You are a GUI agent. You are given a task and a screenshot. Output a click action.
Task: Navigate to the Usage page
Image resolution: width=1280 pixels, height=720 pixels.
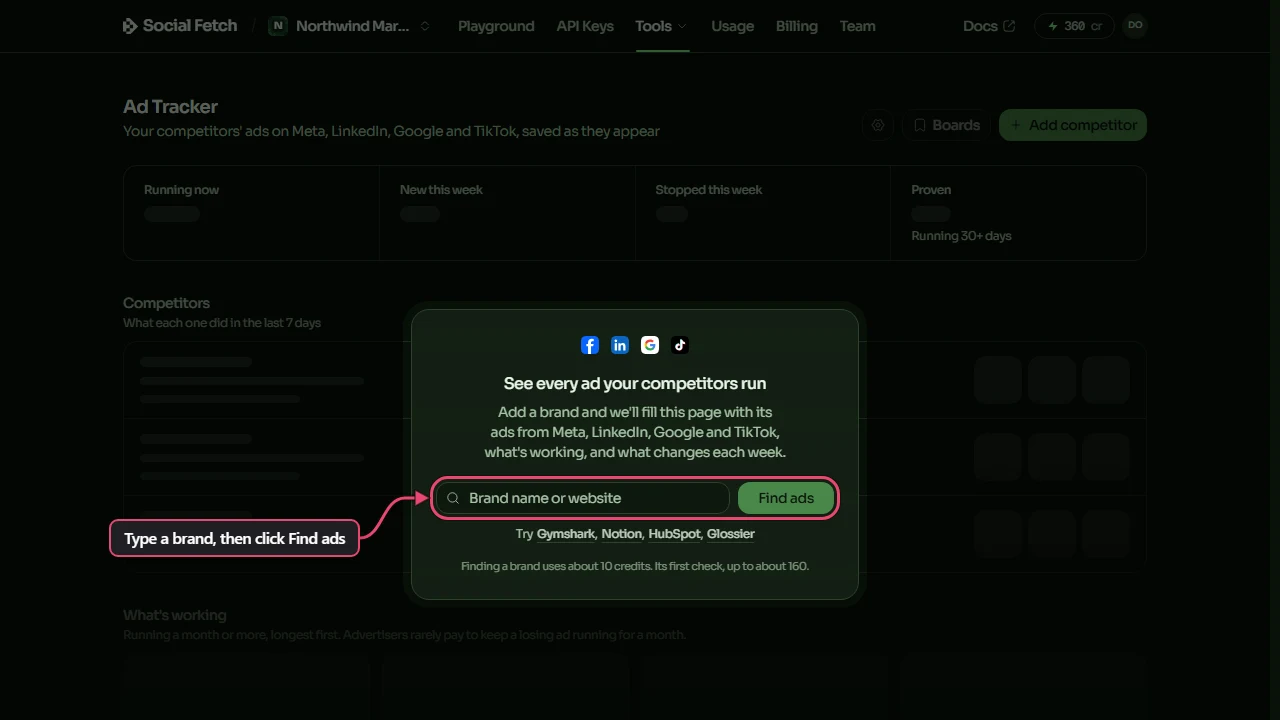pos(733,26)
